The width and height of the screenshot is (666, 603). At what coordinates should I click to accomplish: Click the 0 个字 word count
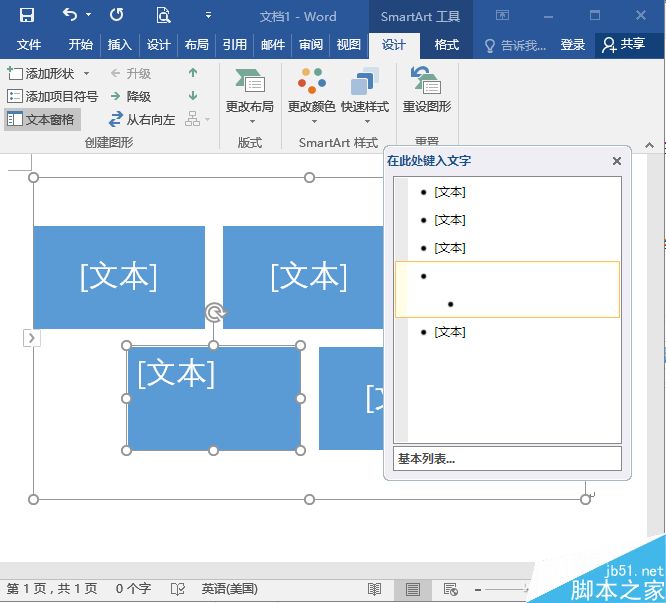133,589
